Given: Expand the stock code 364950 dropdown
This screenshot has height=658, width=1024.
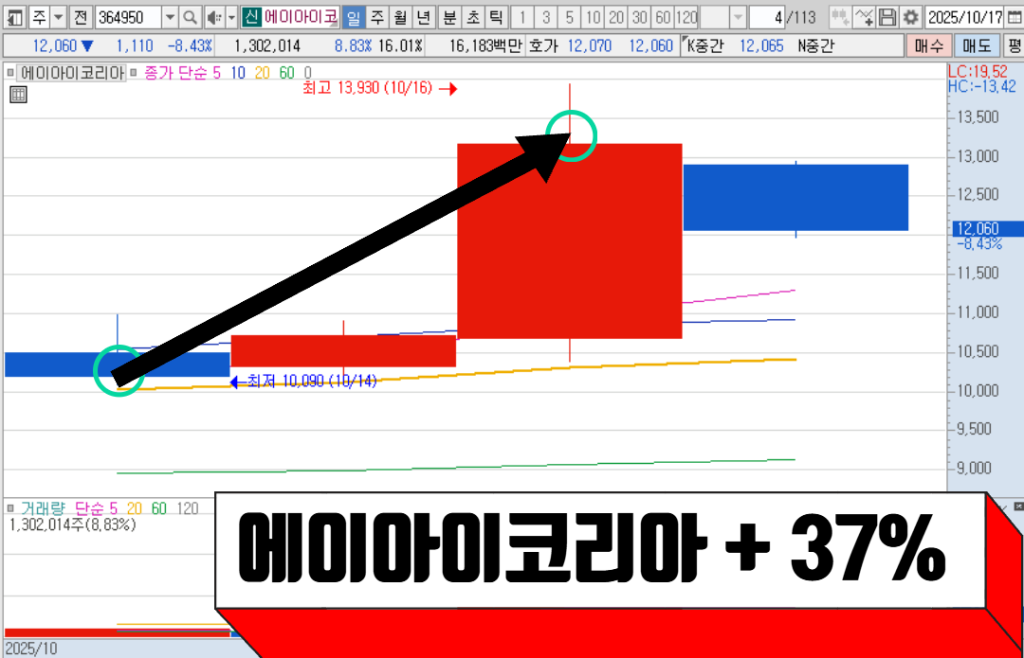Looking at the screenshot, I should [169, 18].
